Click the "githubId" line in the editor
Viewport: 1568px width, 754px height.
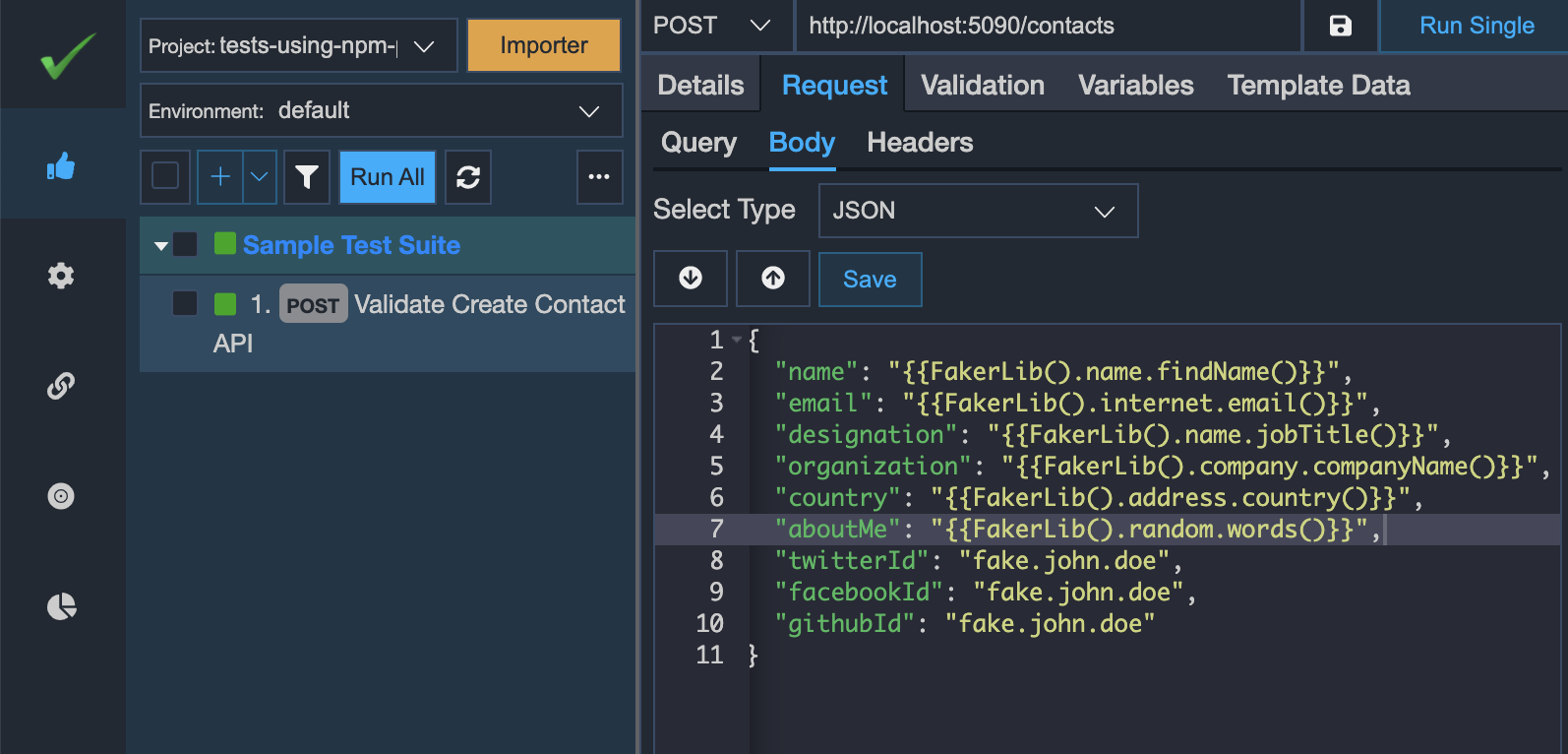pyautogui.click(x=964, y=623)
